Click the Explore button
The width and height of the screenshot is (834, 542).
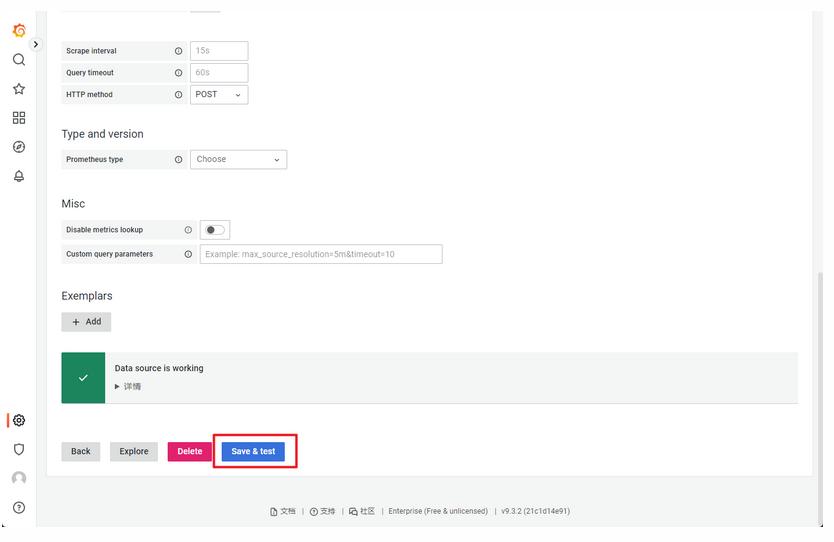coord(134,452)
